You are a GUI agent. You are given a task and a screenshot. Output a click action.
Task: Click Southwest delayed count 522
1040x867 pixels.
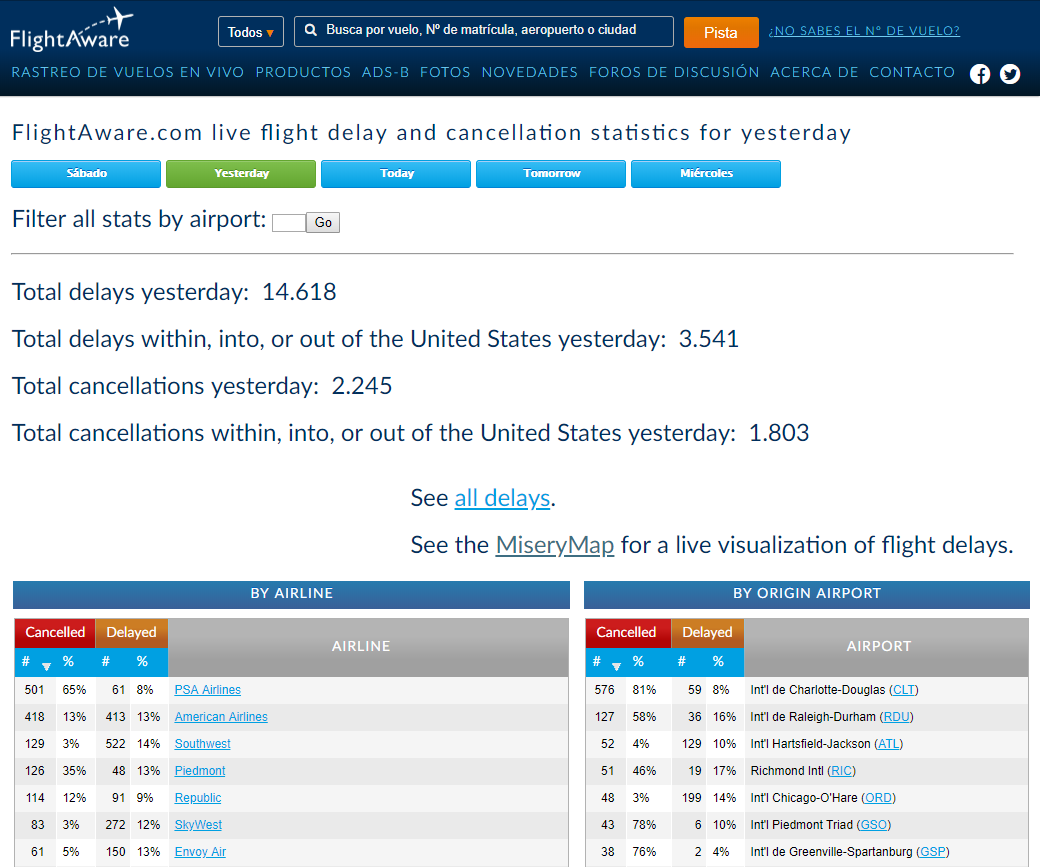pos(115,744)
